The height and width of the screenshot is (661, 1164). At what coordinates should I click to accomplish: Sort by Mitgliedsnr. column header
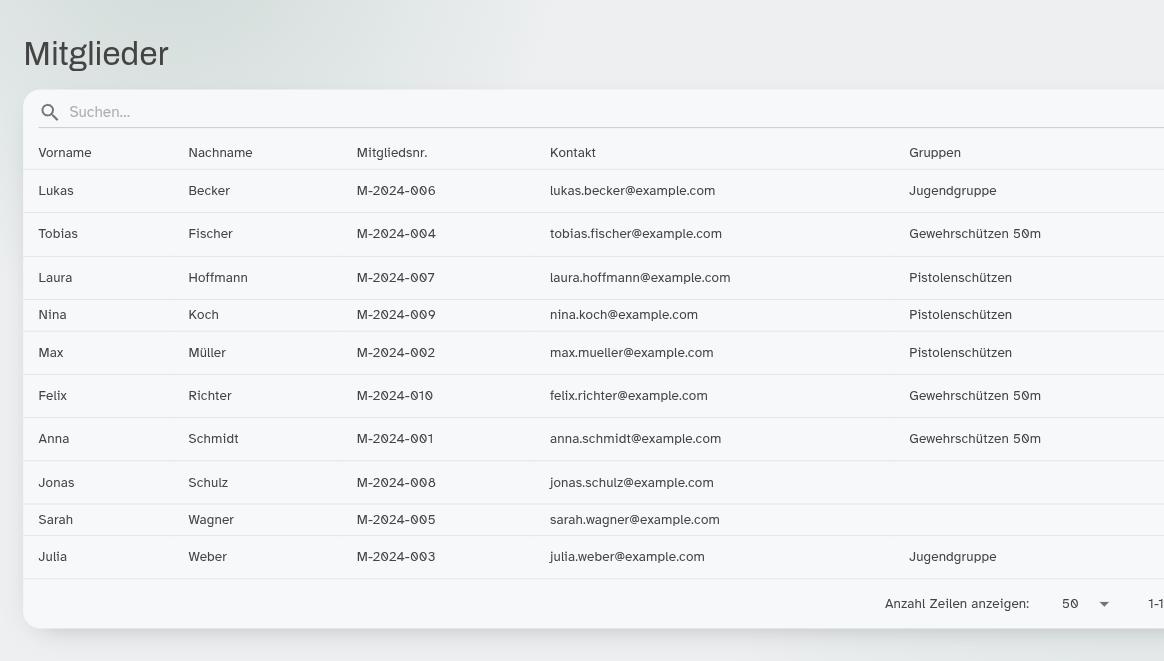pos(392,153)
